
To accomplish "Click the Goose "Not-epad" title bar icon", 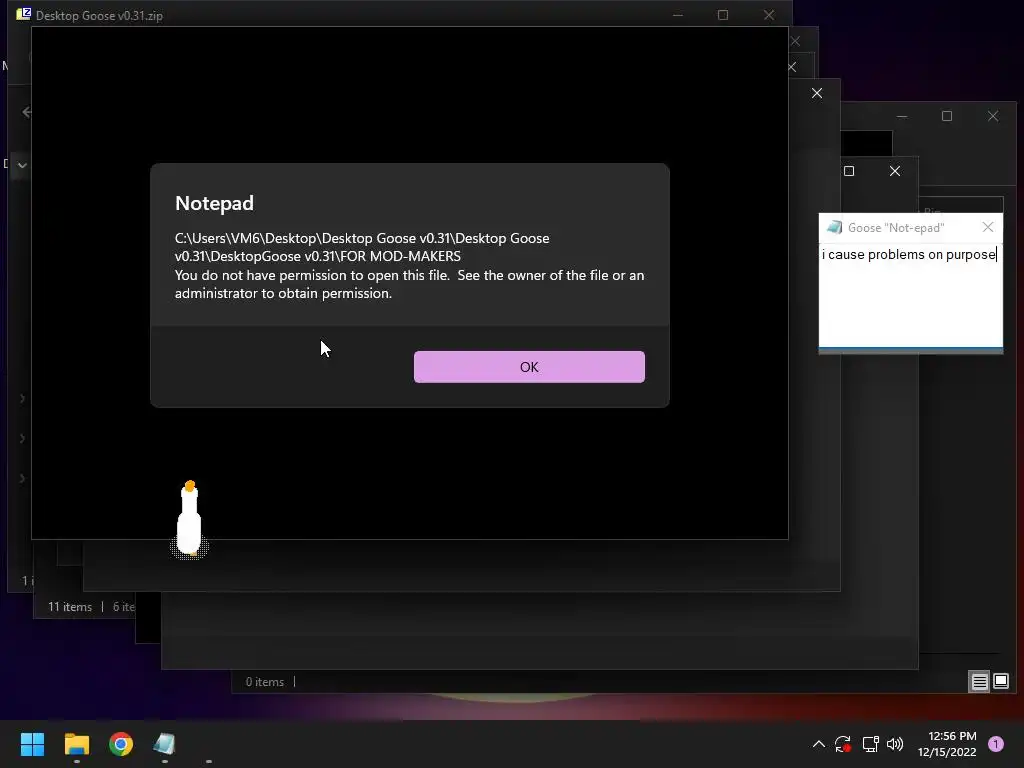I will [x=834, y=227].
